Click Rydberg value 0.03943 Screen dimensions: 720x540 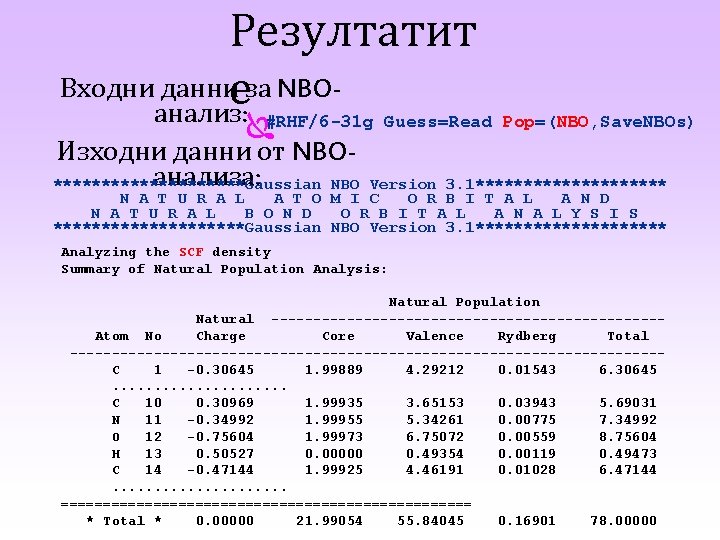tap(527, 403)
